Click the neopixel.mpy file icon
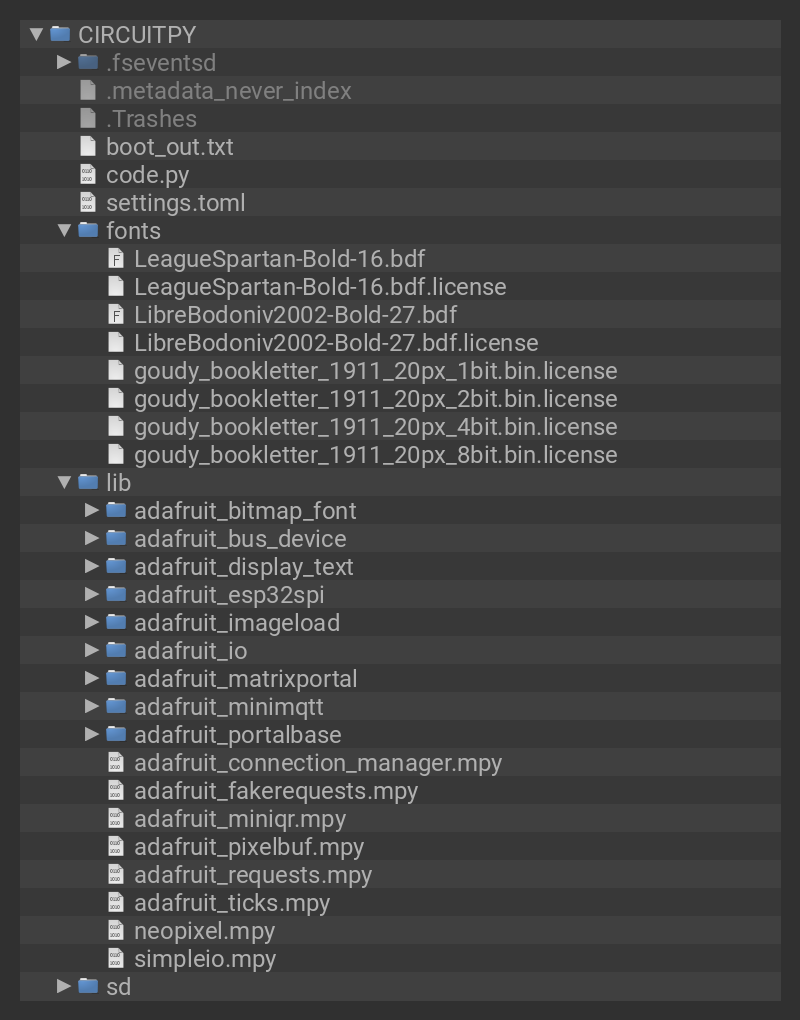 tap(116, 931)
